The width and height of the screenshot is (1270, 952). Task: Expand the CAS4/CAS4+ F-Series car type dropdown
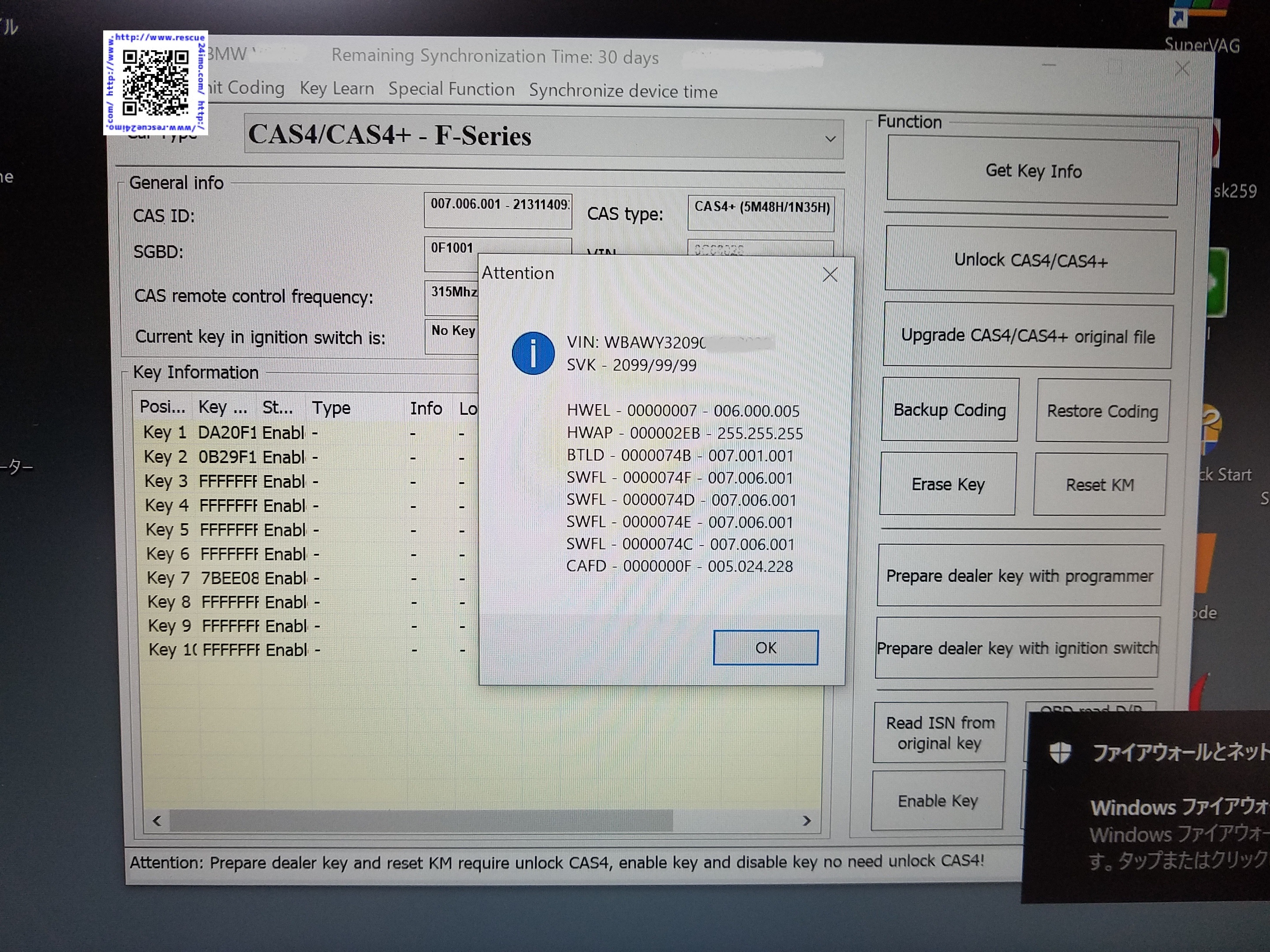tap(829, 139)
